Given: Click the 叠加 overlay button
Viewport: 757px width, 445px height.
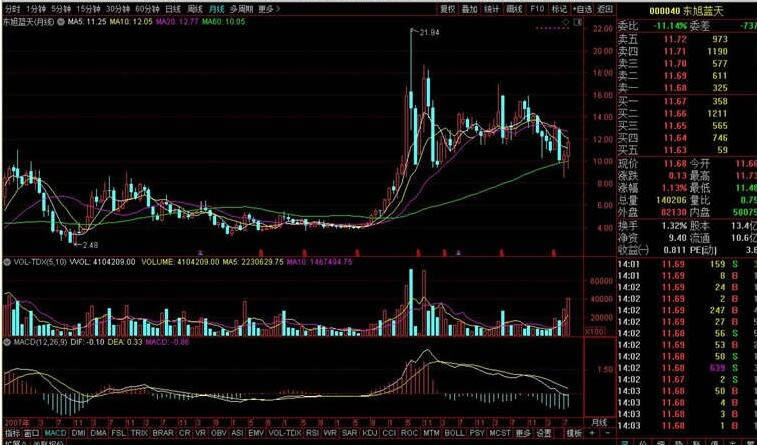Looking at the screenshot, I should (469, 8).
